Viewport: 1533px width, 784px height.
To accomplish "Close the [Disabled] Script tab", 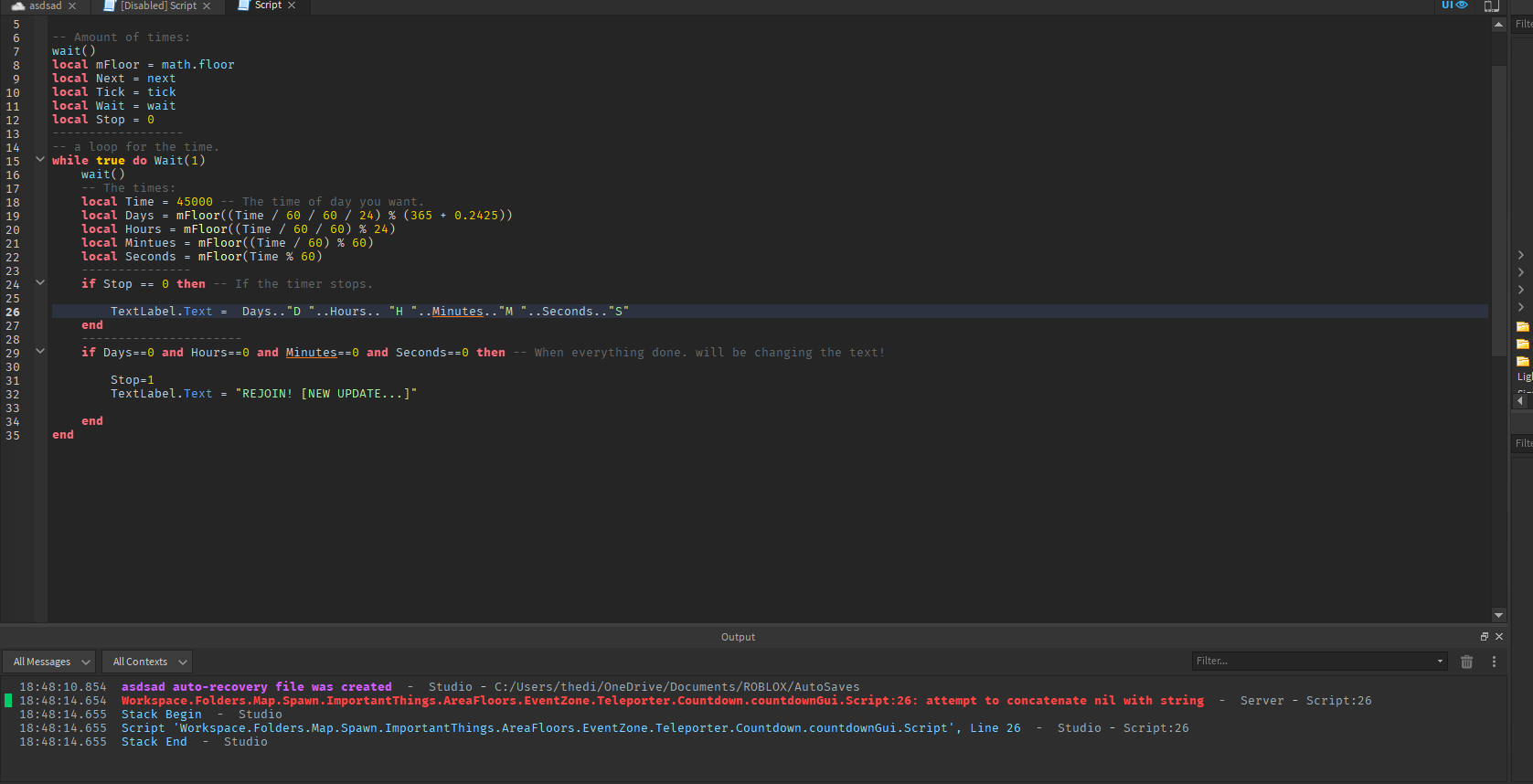I will click(207, 6).
